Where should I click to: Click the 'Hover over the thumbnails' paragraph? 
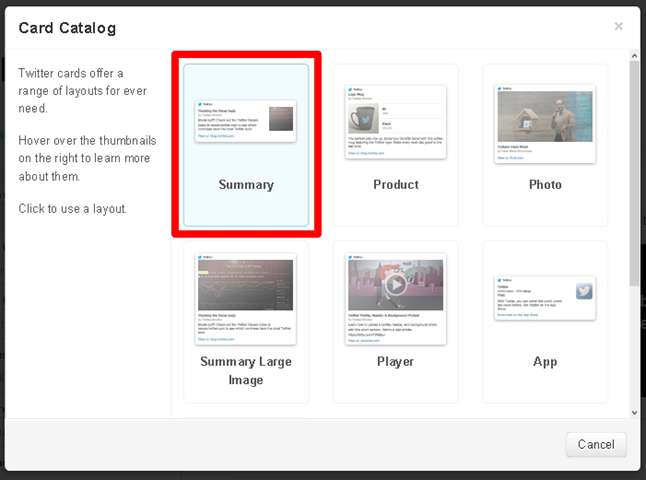[x=87, y=158]
